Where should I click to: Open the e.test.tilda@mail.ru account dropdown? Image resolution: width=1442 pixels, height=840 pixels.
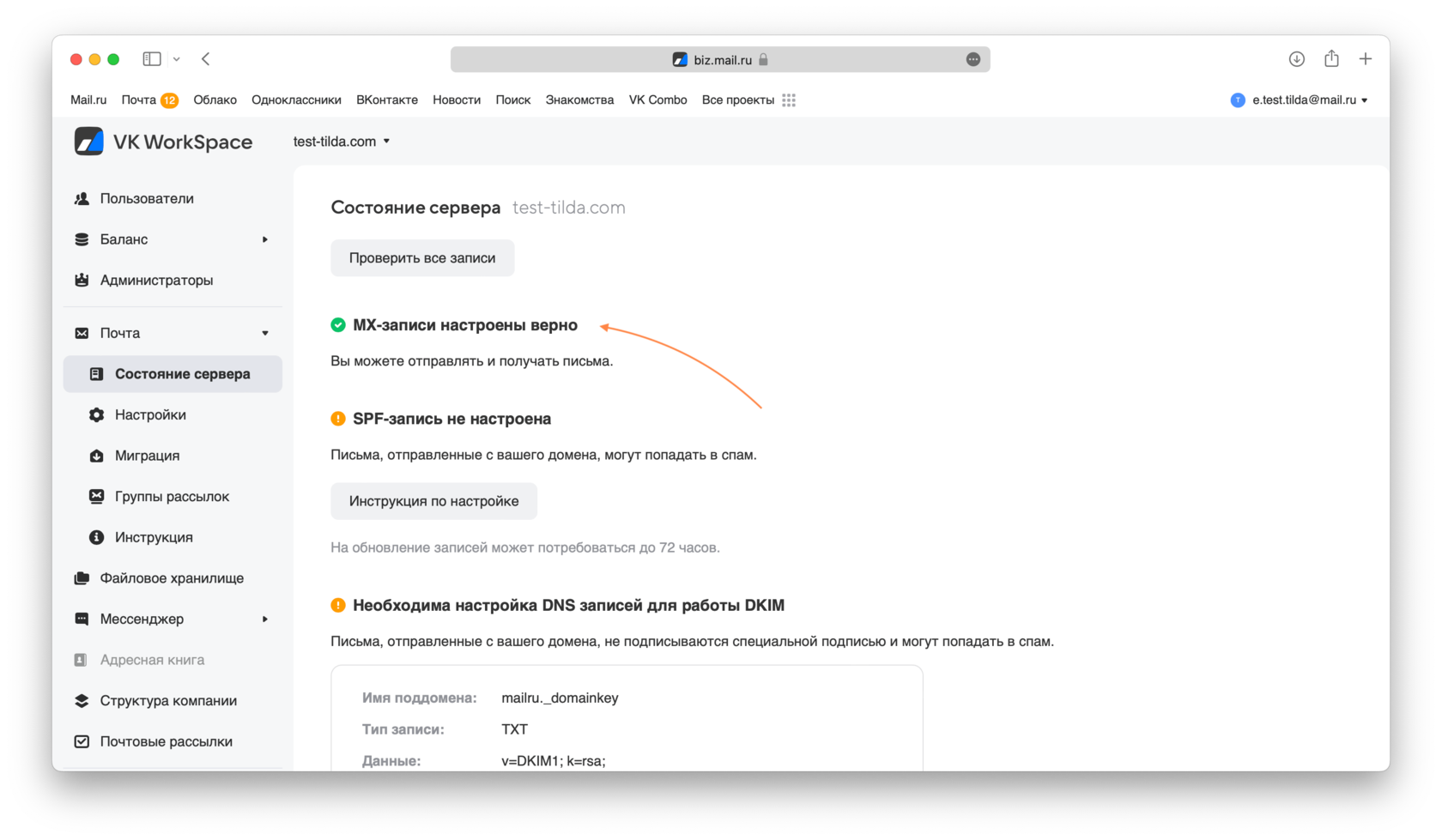pos(1310,100)
